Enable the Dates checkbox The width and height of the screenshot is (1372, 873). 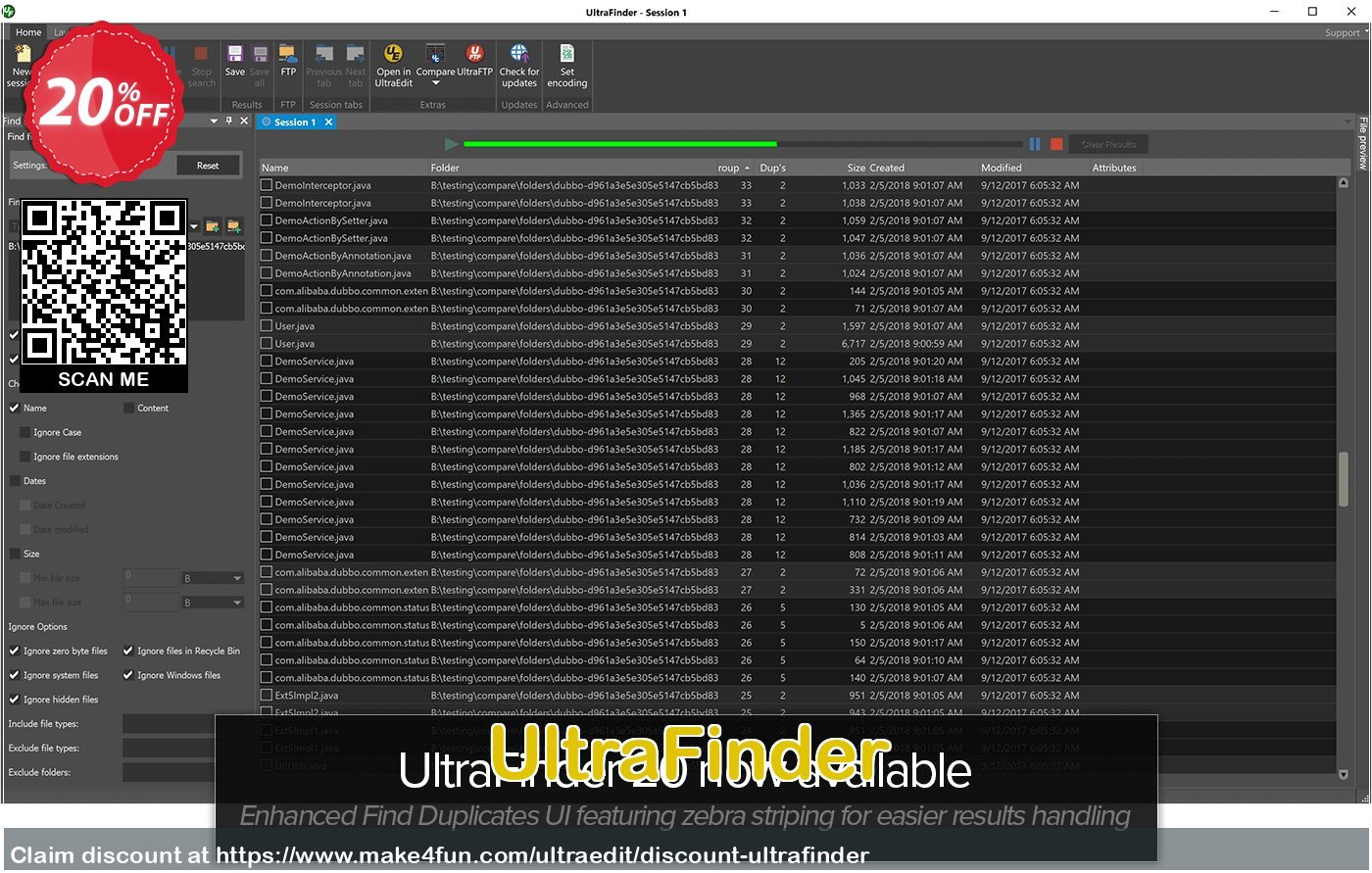(x=15, y=481)
